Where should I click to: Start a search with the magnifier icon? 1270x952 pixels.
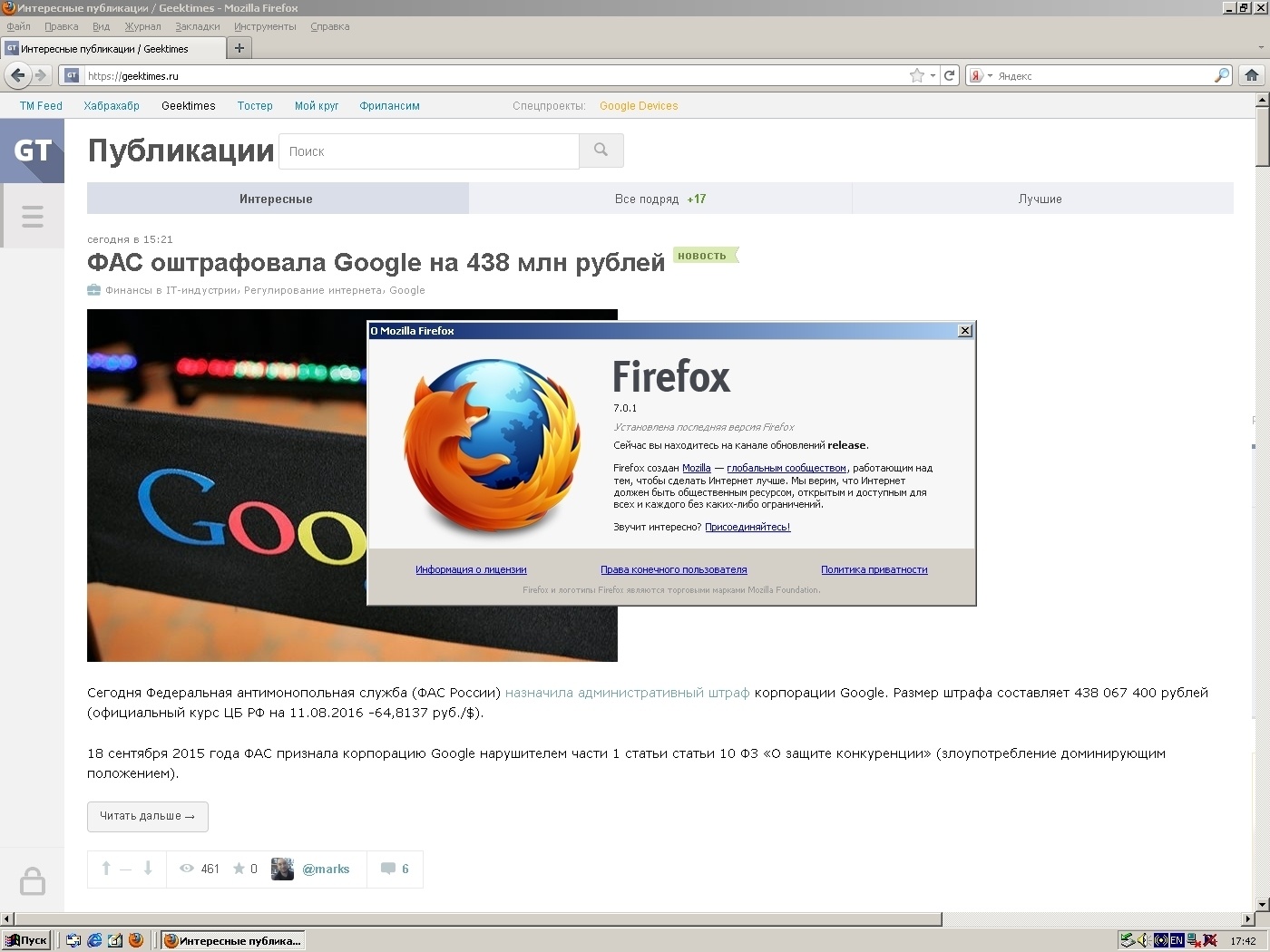(1222, 75)
